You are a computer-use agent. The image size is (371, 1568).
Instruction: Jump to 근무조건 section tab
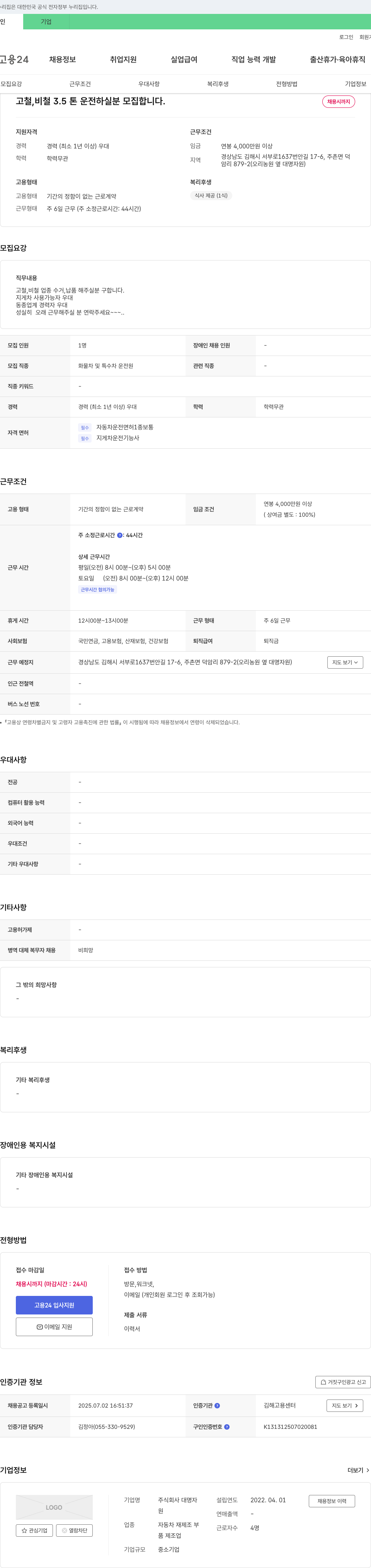point(80,84)
